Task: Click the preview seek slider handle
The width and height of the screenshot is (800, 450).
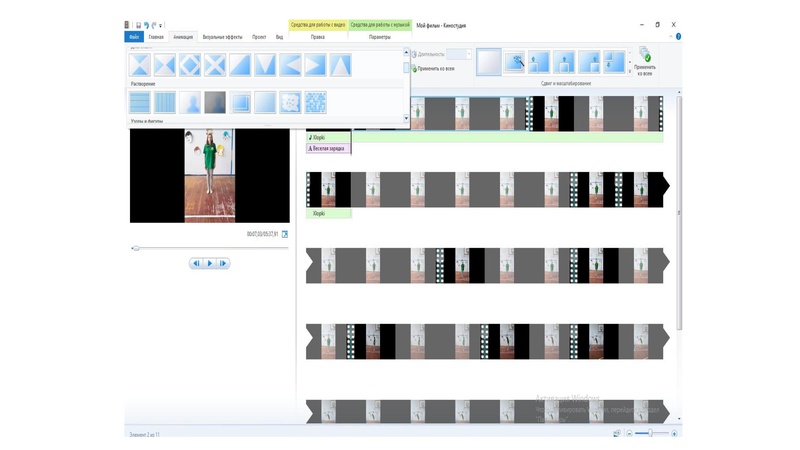Action: [x=136, y=247]
